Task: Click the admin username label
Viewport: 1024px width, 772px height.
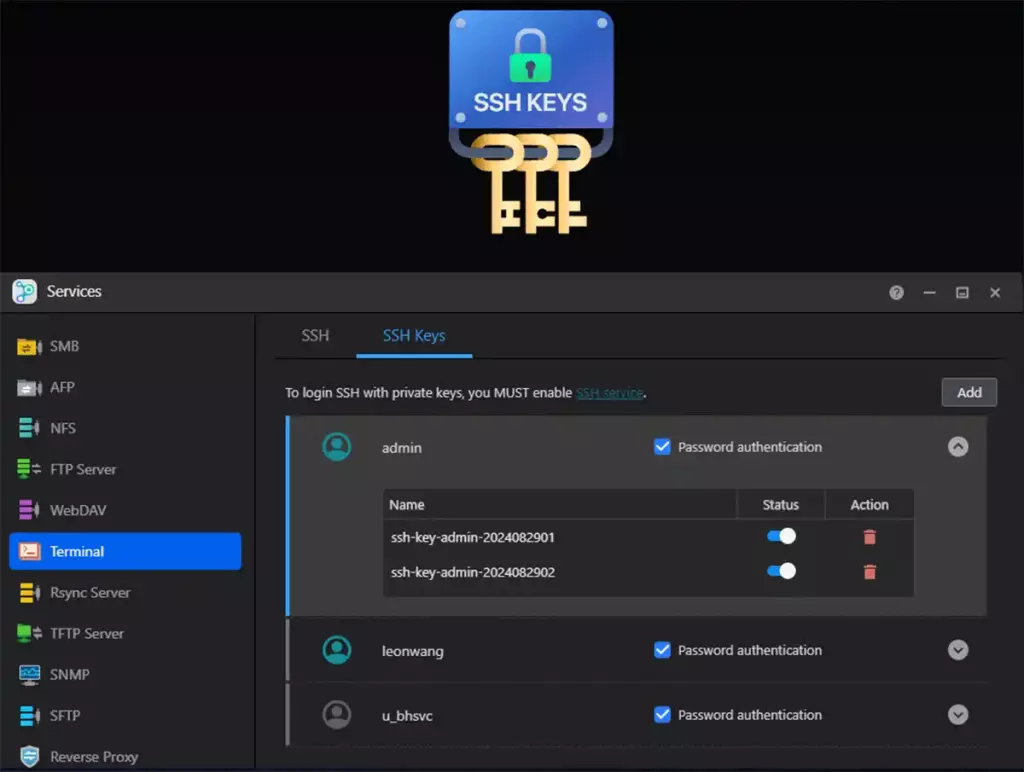Action: (x=402, y=448)
